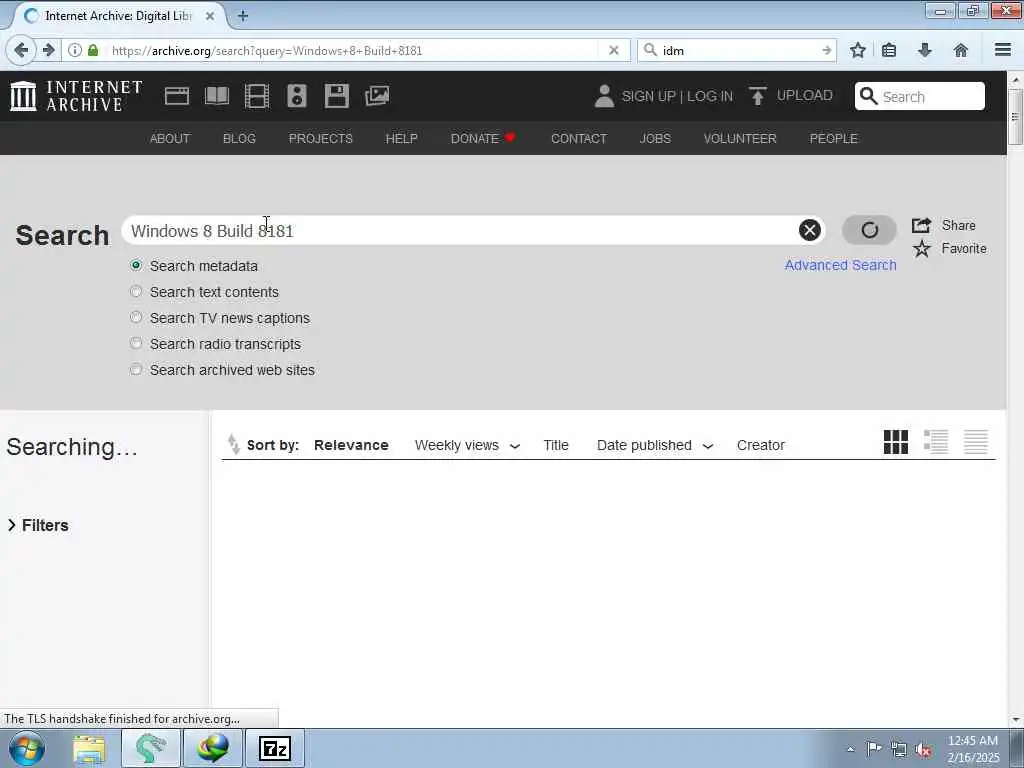
Task: Open the browser hamburger menu
Action: click(x=1003, y=50)
